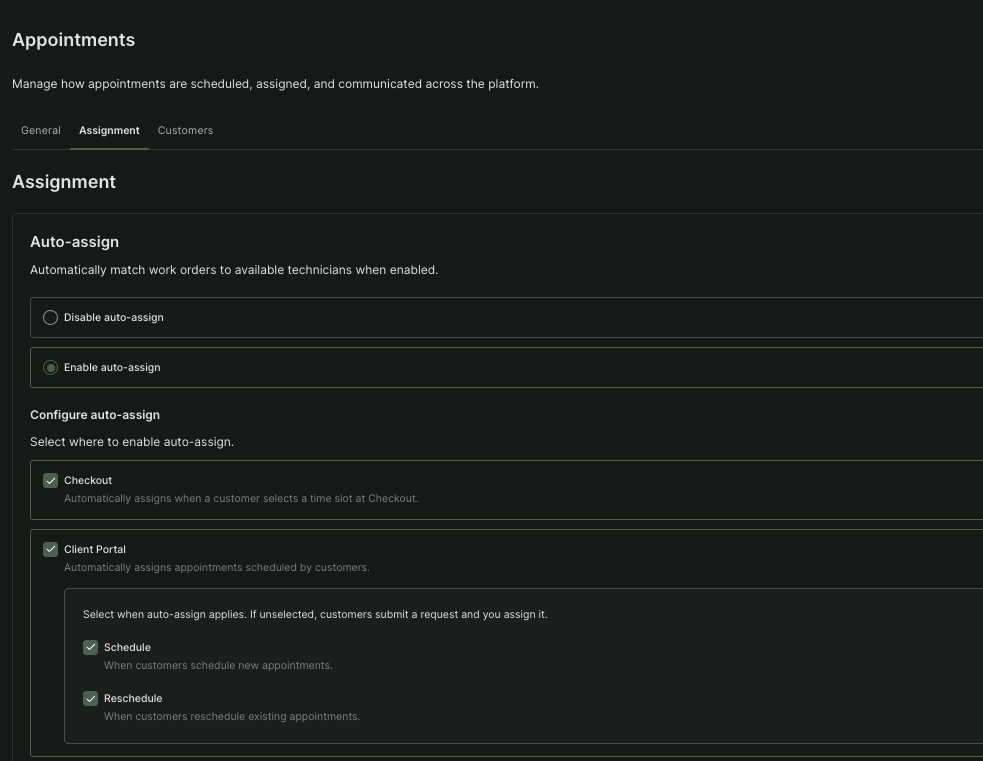
Task: Open the Customers tab
Action: (x=185, y=130)
